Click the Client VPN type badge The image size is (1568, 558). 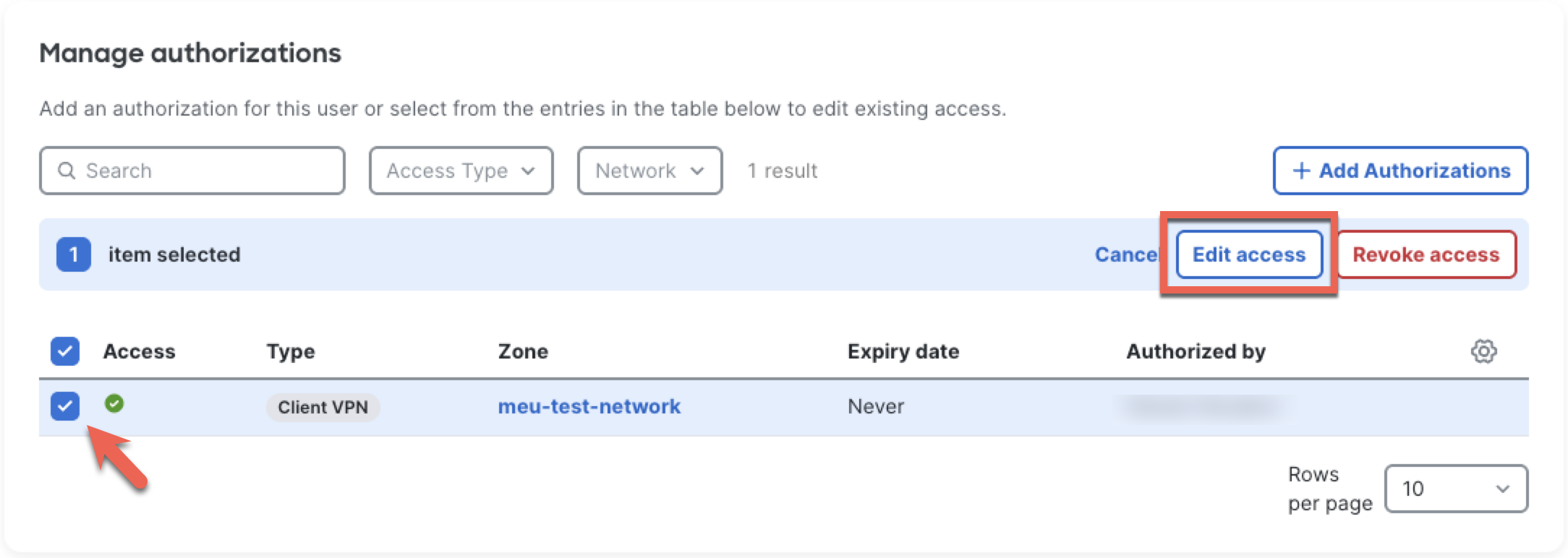click(x=322, y=407)
